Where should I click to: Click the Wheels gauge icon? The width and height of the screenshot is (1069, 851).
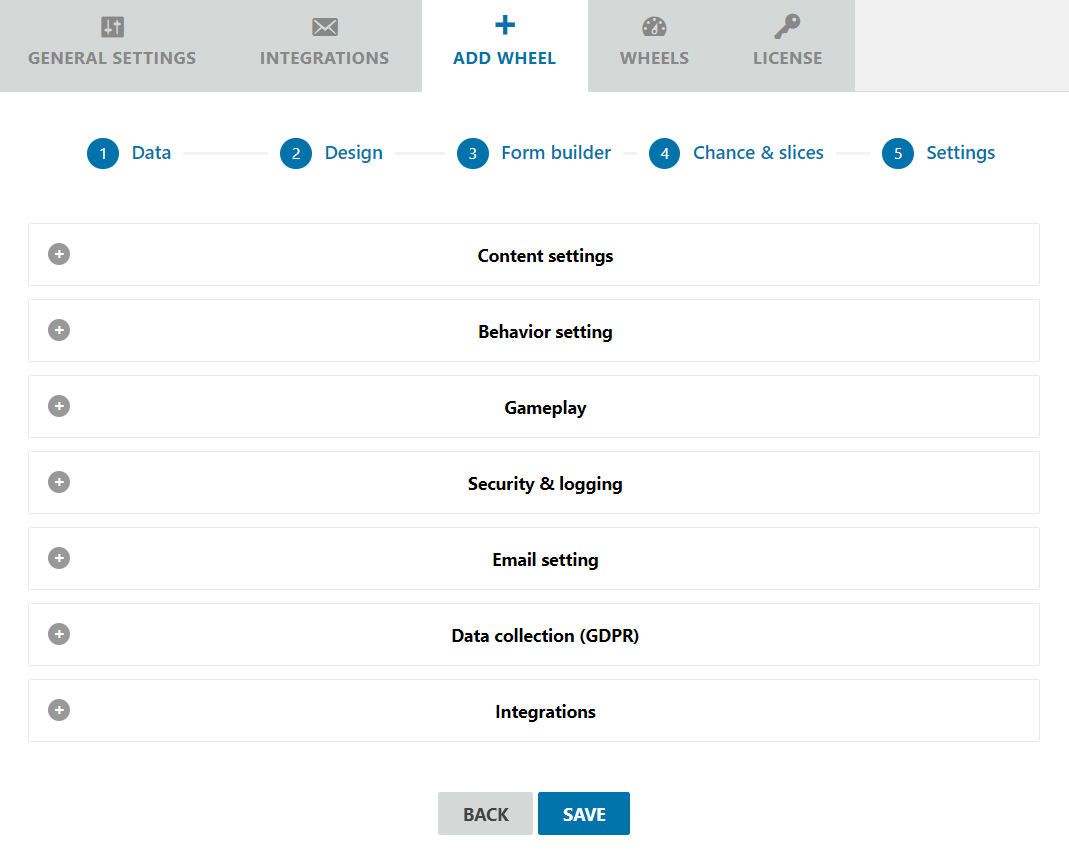pyautogui.click(x=654, y=27)
